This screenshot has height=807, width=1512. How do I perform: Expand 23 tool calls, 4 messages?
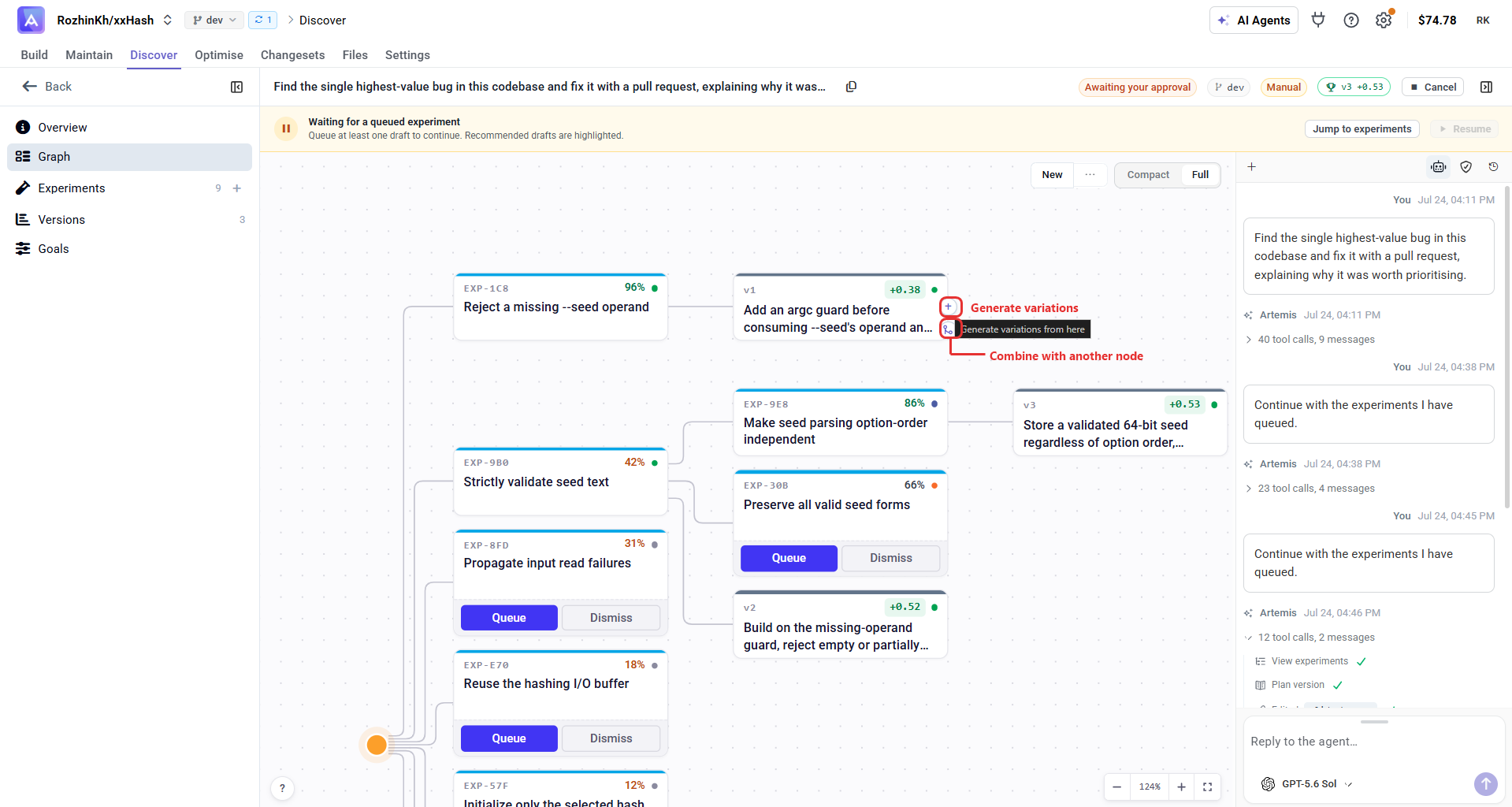pos(1310,489)
